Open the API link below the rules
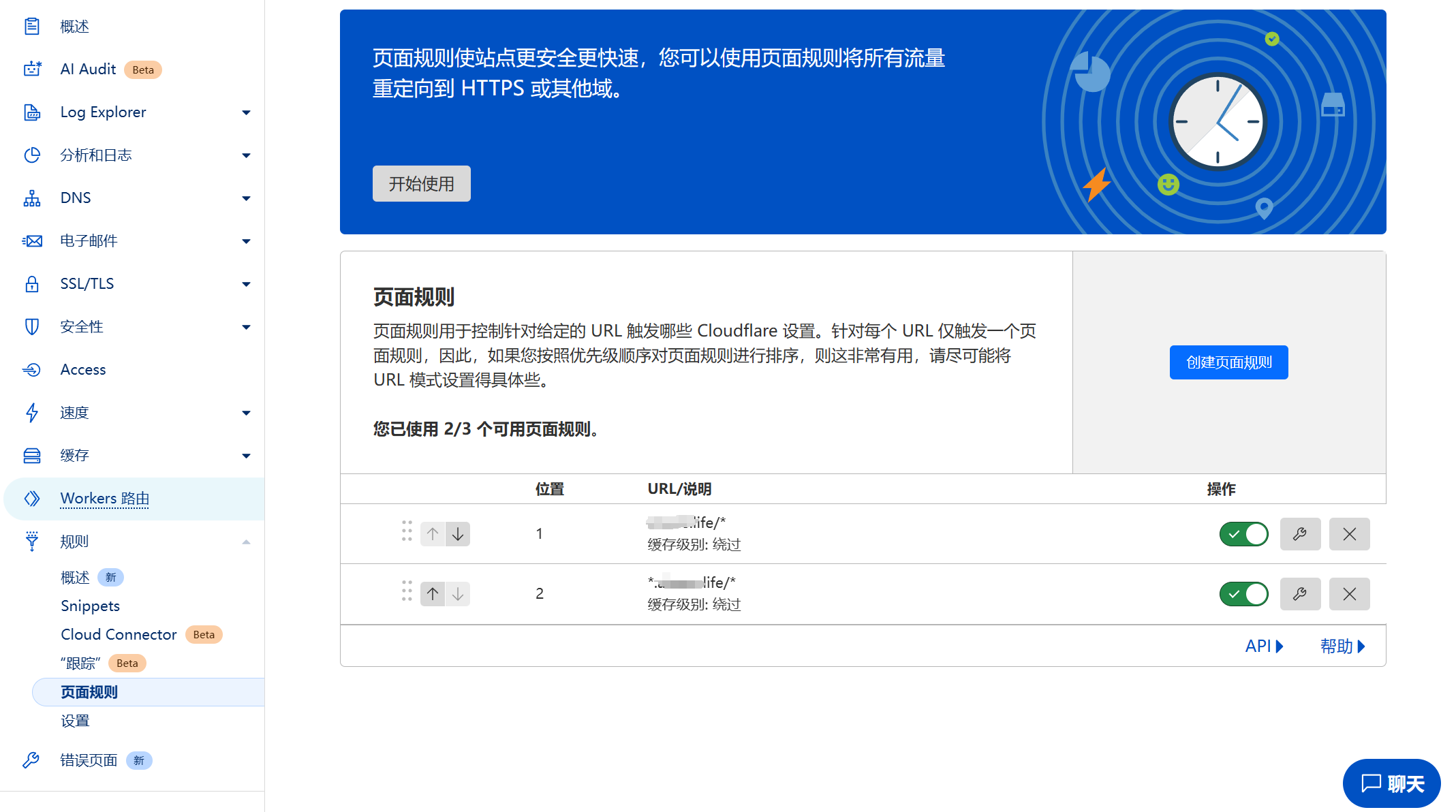 [x=1264, y=646]
